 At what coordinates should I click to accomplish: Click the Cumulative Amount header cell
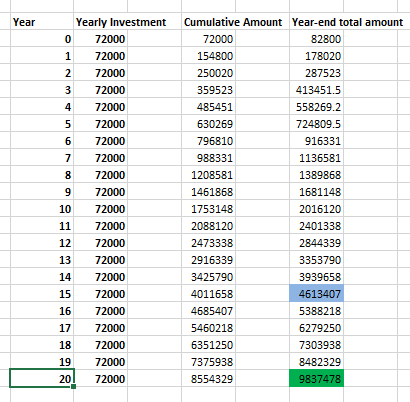235,22
